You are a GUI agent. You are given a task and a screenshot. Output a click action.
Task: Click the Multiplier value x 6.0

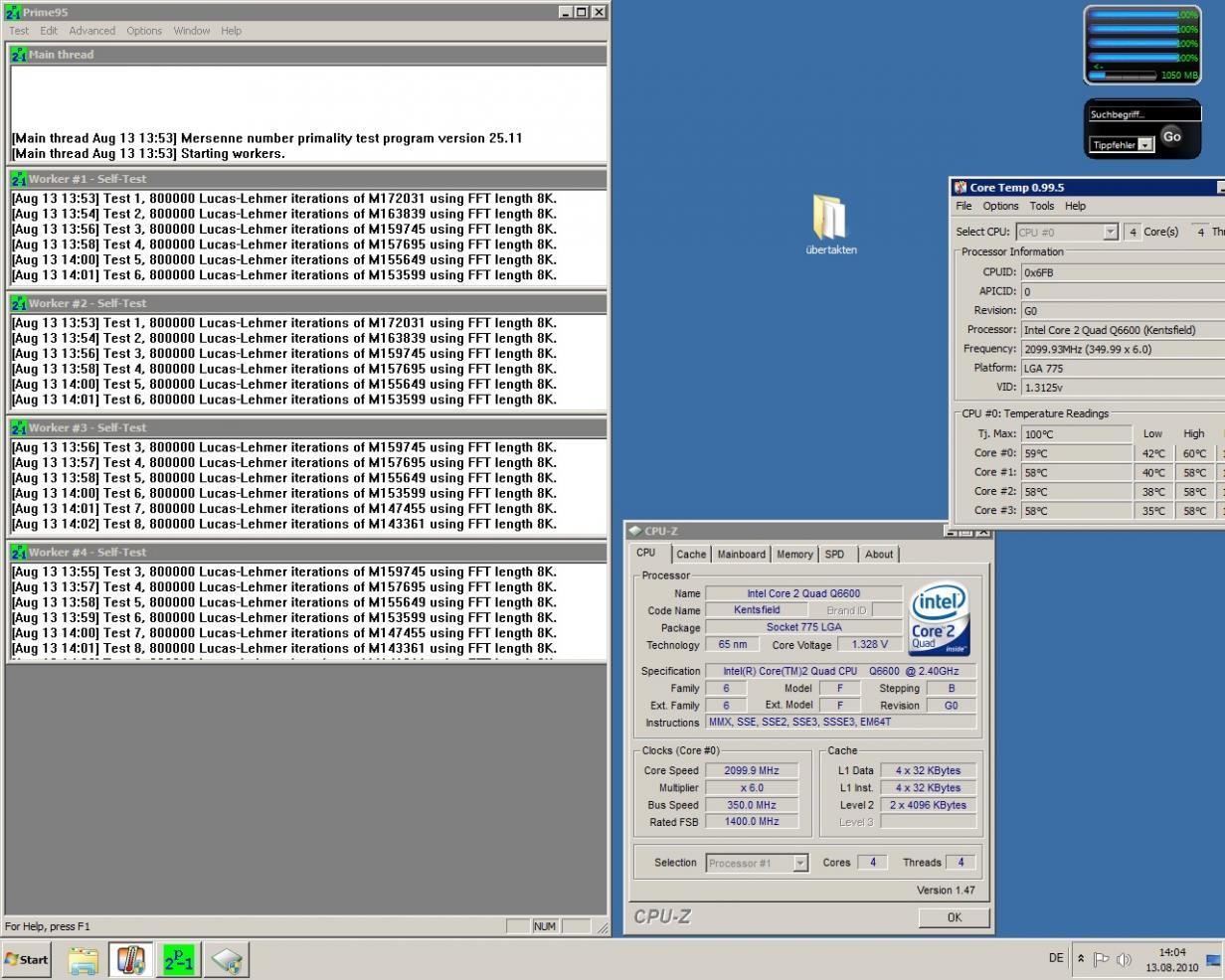752,787
